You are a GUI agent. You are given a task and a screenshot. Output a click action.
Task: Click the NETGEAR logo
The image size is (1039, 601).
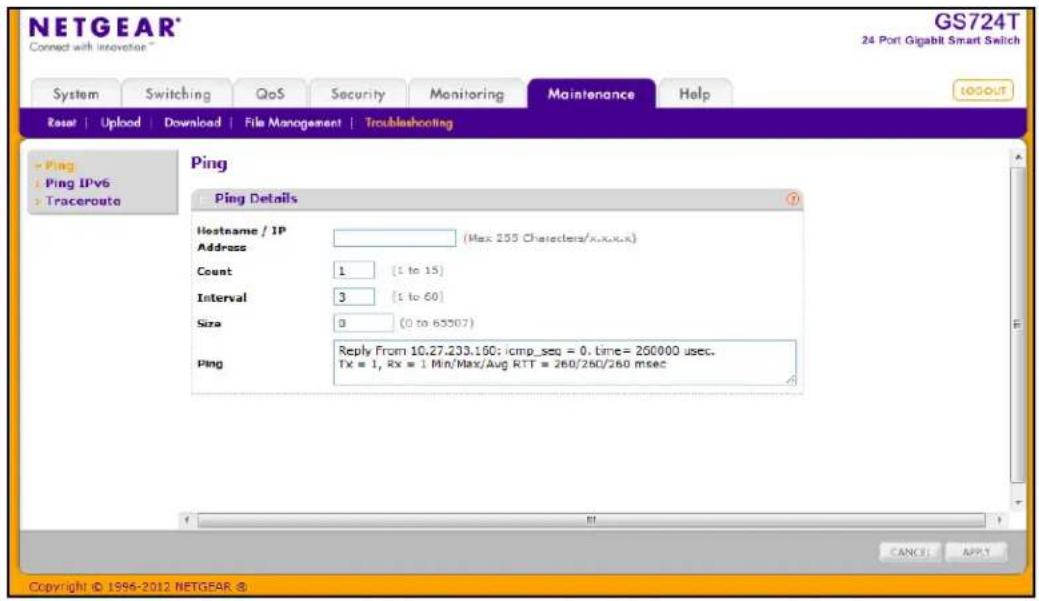(104, 28)
